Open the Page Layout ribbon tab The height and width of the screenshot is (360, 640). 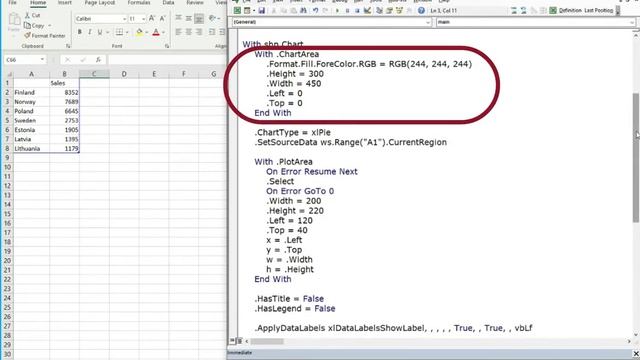coord(100,3)
